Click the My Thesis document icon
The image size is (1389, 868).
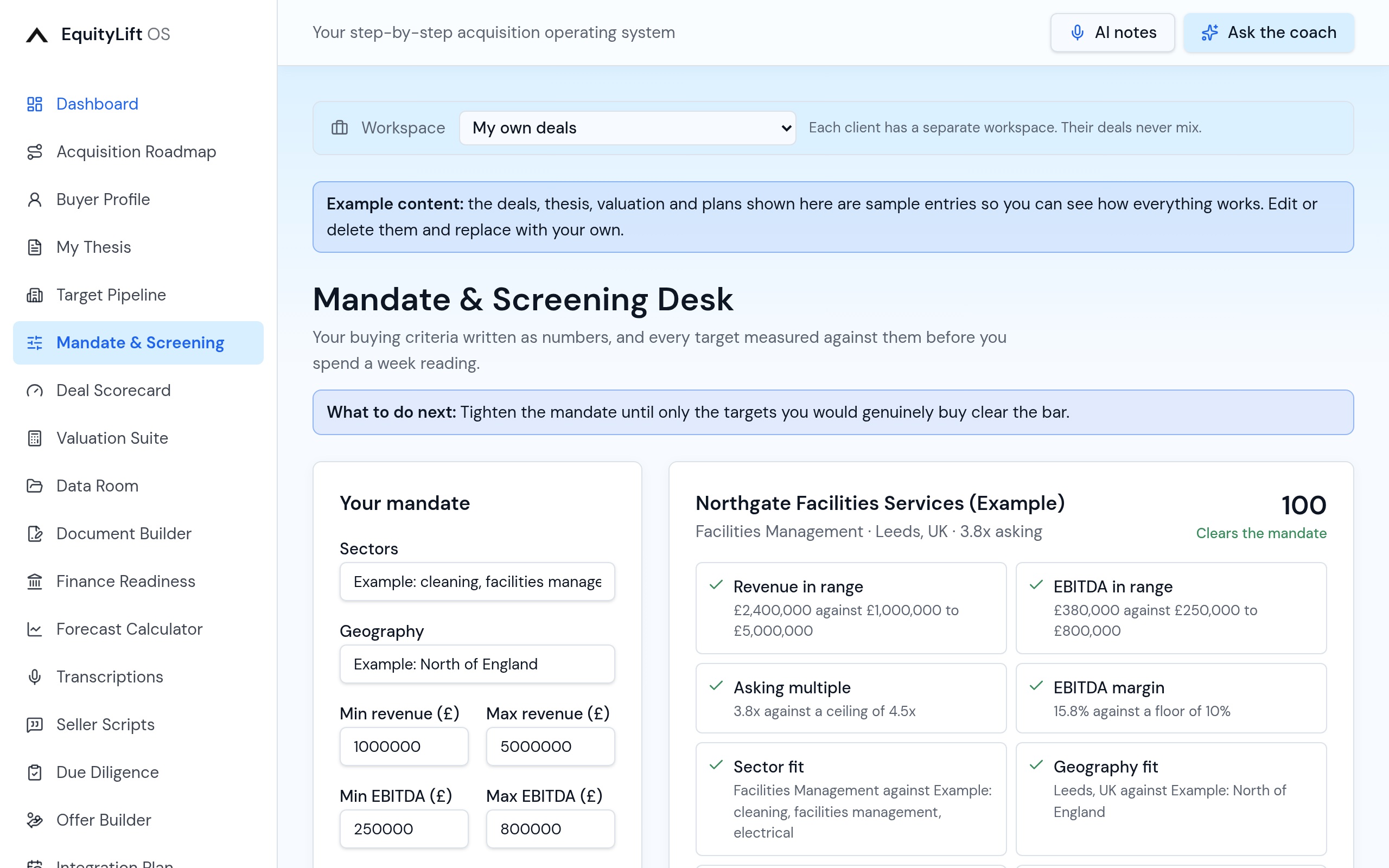pos(35,247)
